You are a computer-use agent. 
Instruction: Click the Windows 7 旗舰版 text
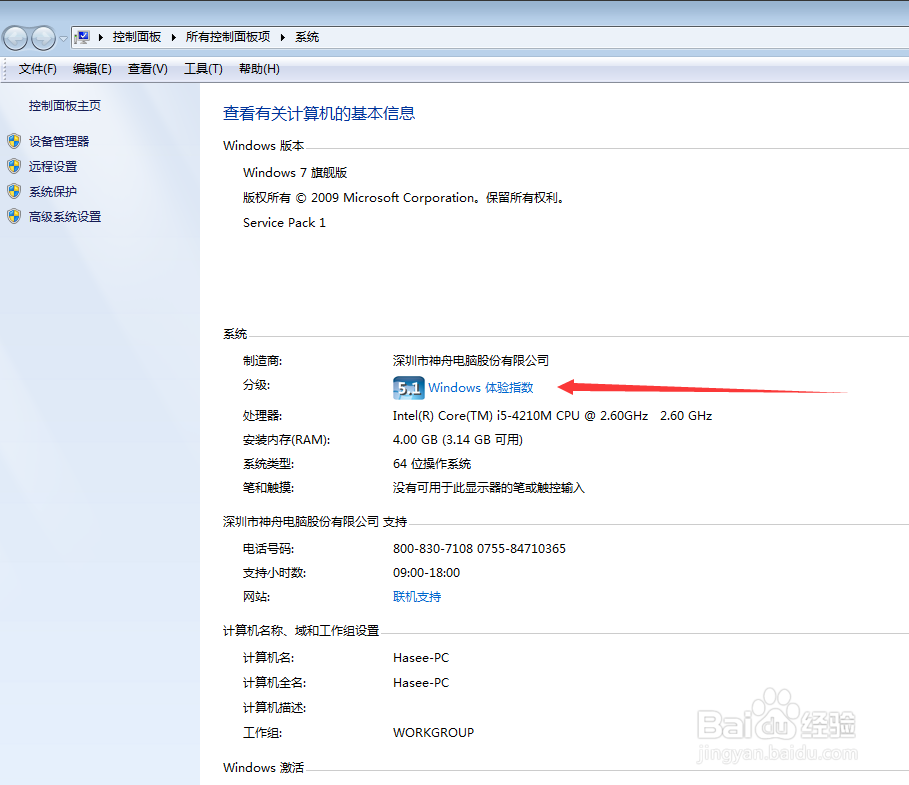click(x=295, y=173)
